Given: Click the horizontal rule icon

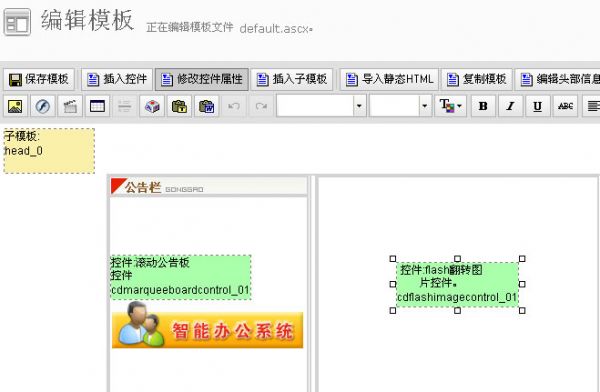Looking at the screenshot, I should [124, 106].
